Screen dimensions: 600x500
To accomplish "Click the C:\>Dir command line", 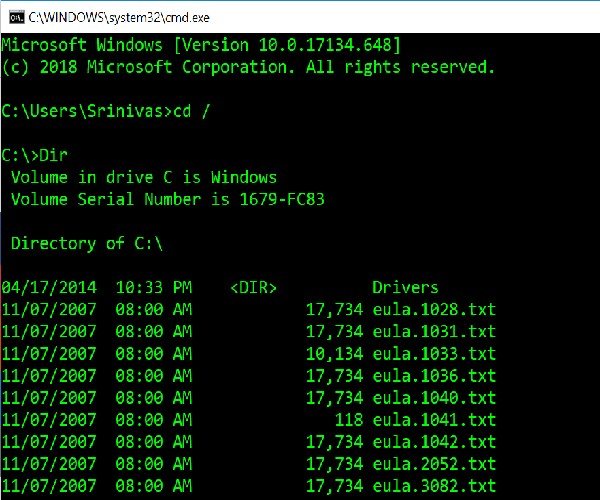I will coord(34,155).
